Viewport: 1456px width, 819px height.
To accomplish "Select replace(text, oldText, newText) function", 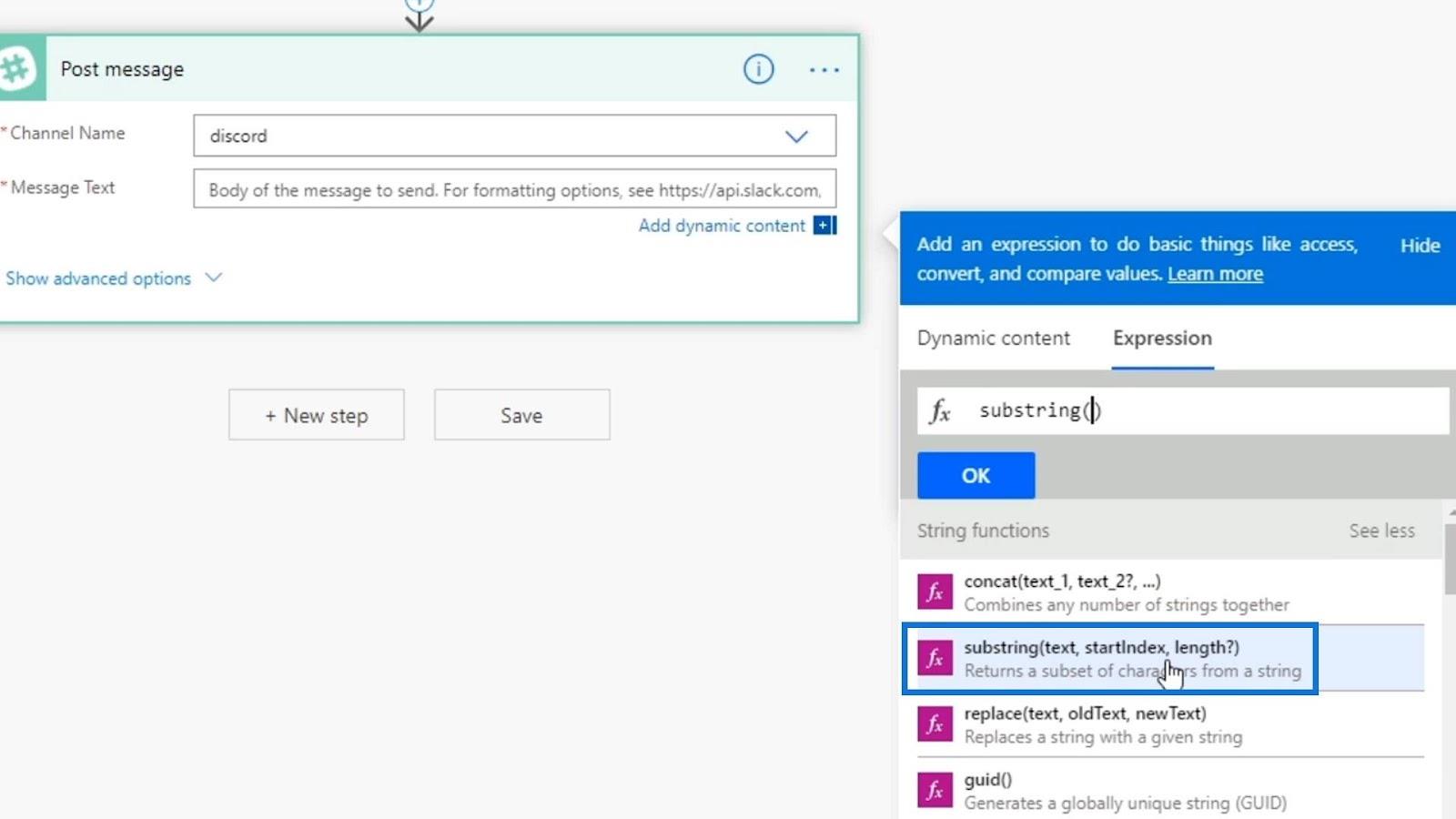I will coord(1170,724).
